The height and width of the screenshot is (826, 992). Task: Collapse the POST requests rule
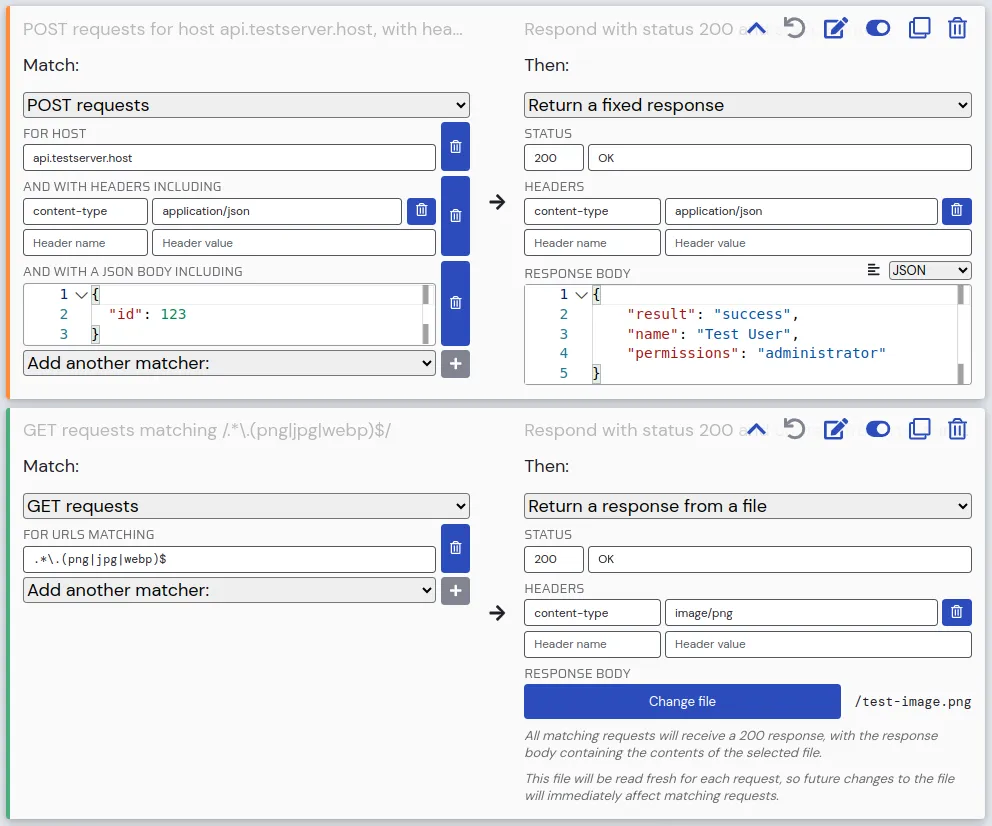coord(757,28)
